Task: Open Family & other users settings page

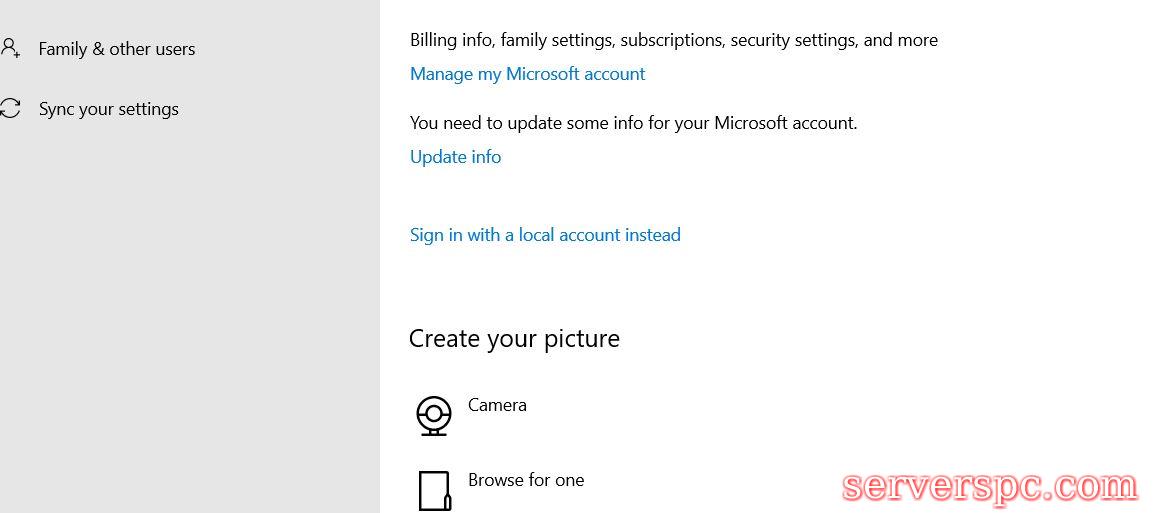Action: [116, 49]
